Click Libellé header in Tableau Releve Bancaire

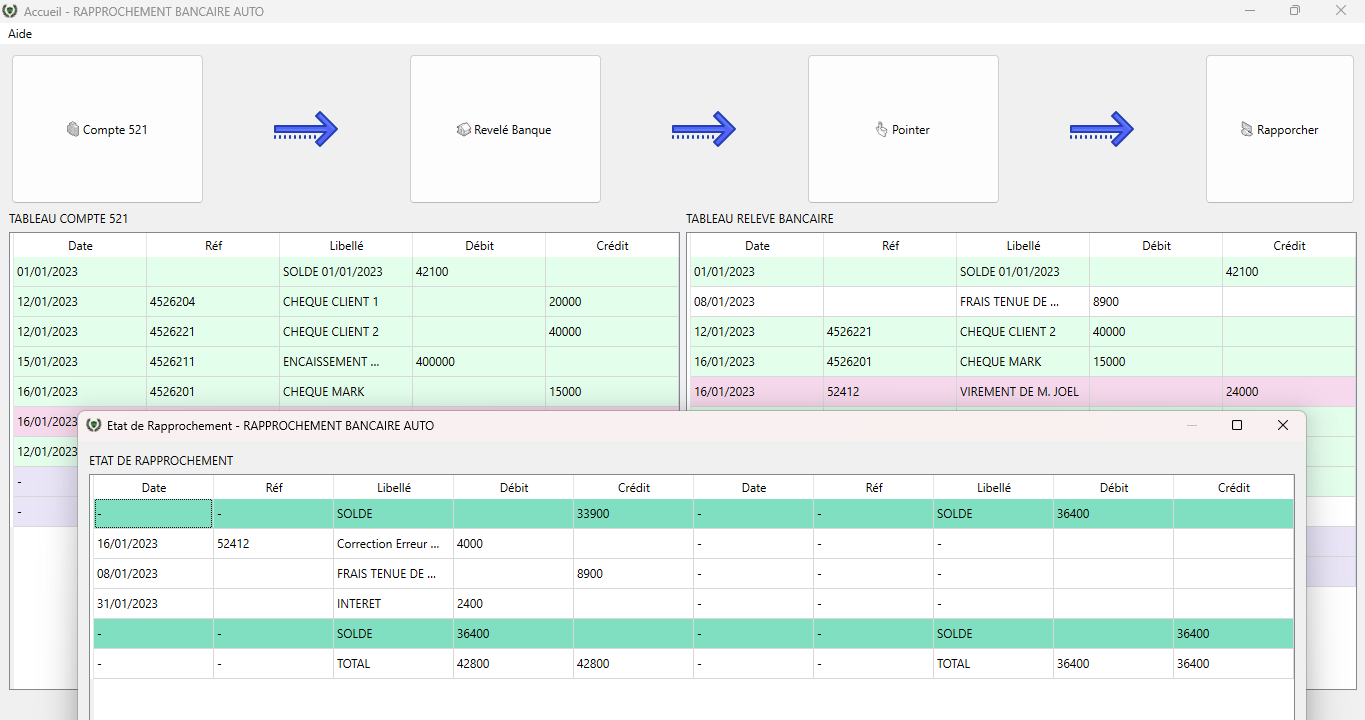point(1023,245)
